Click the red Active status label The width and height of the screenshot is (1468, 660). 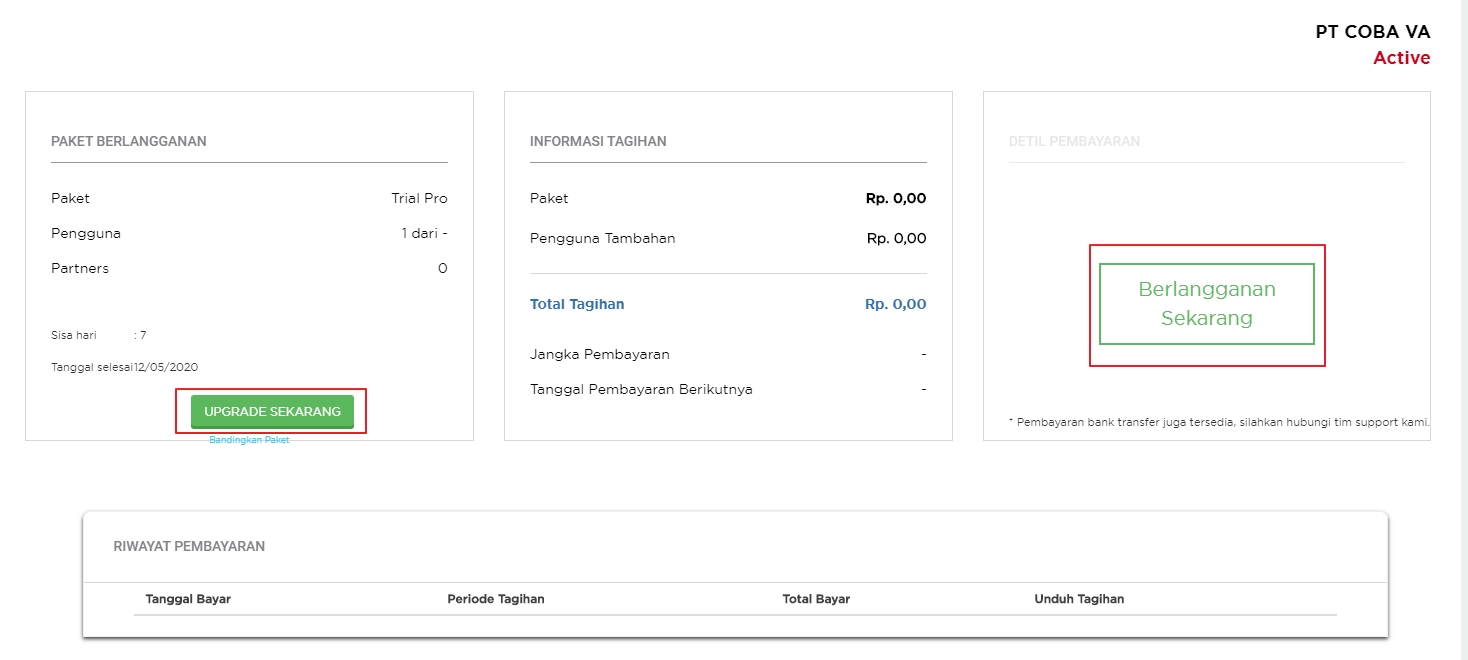(1401, 58)
